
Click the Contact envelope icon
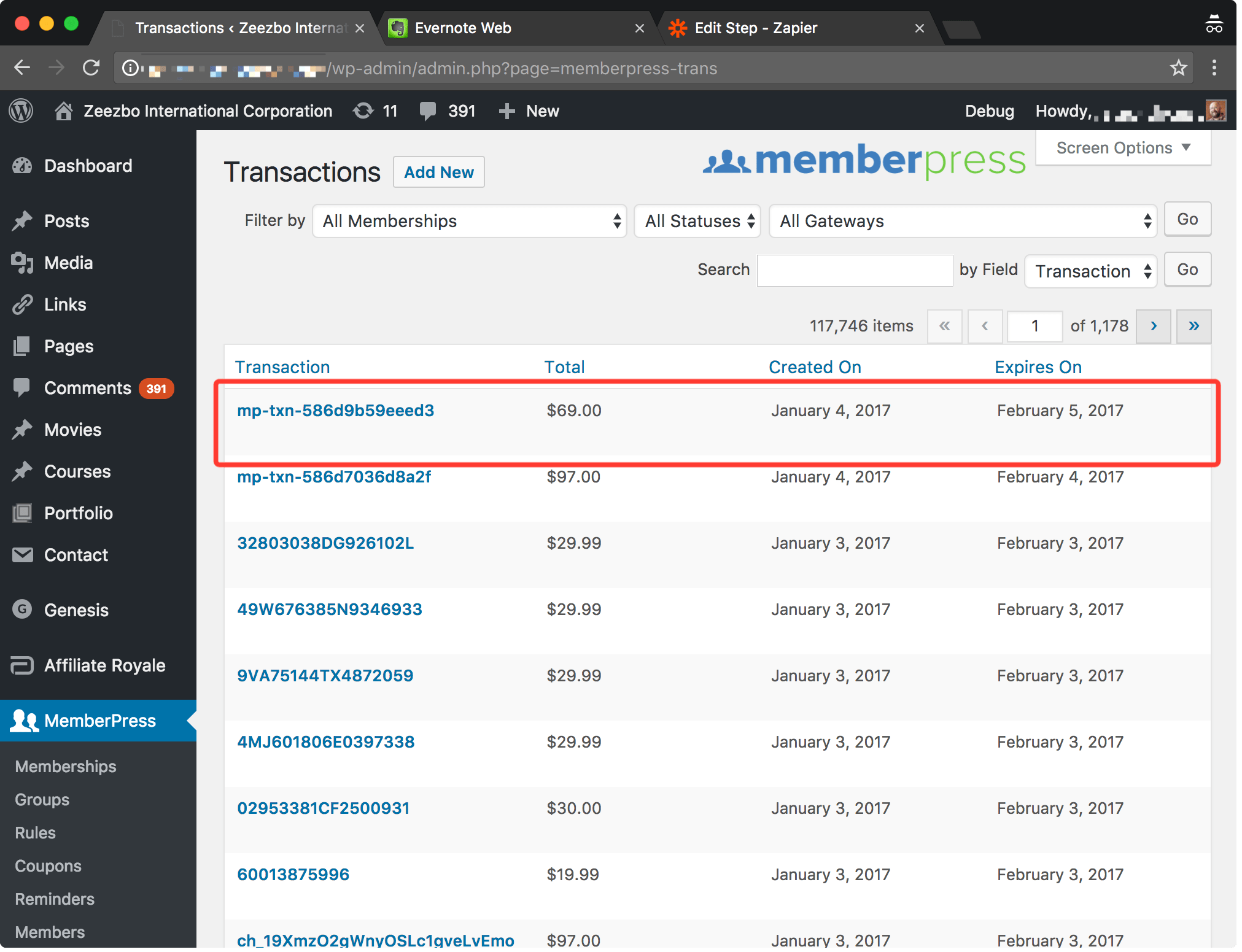coord(22,555)
